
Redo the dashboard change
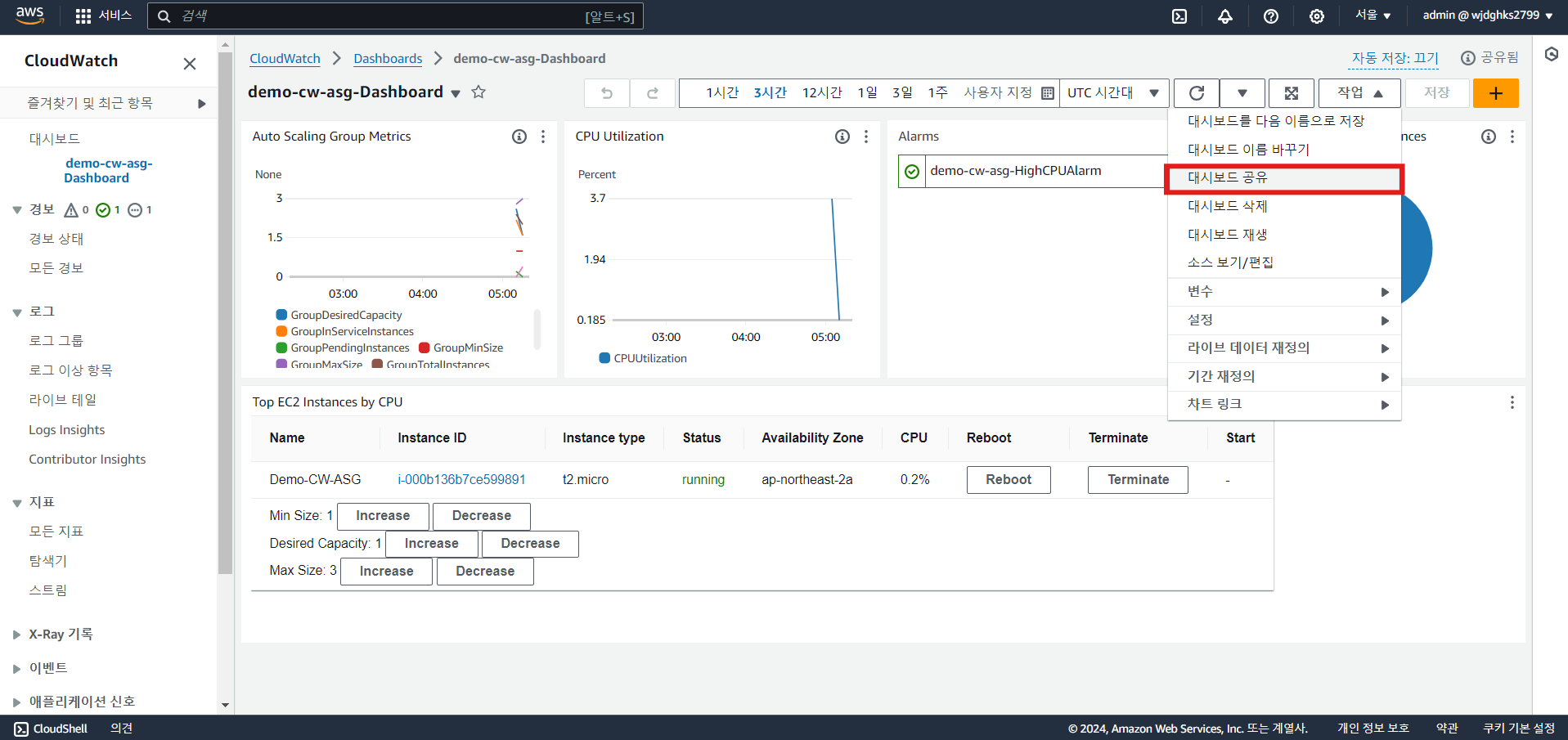[x=653, y=93]
